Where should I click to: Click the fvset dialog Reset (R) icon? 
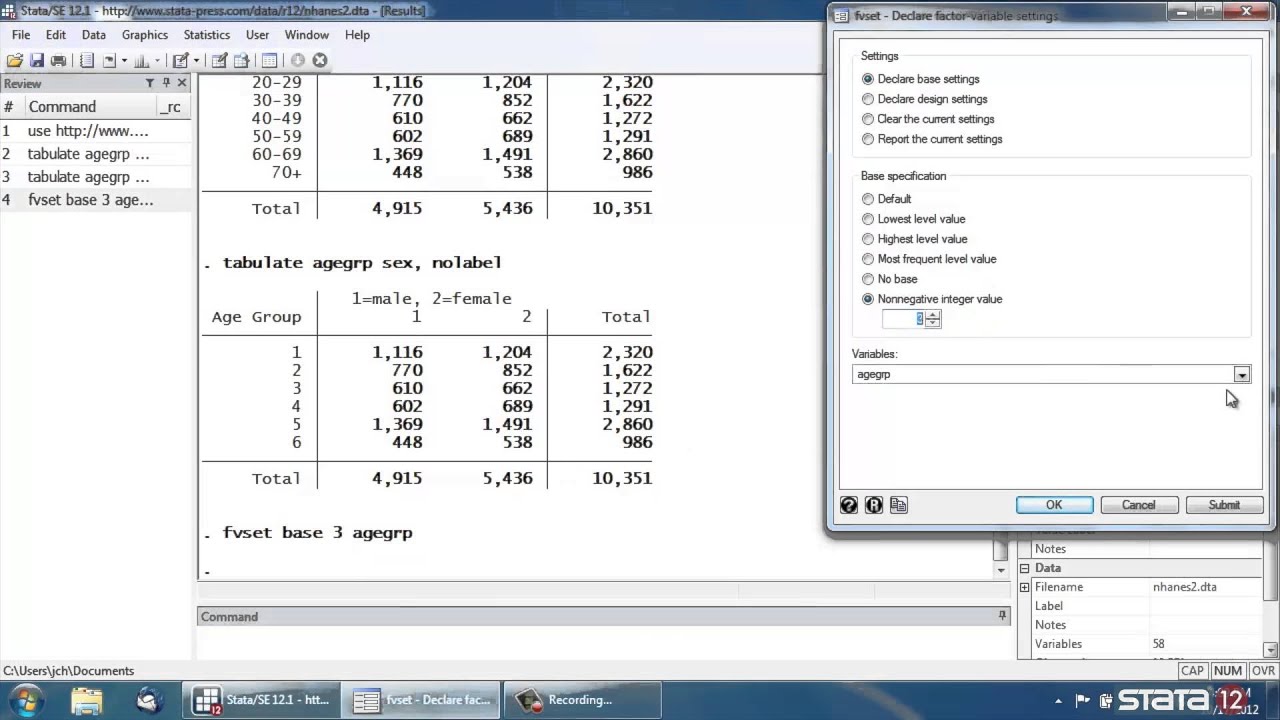pos(874,505)
